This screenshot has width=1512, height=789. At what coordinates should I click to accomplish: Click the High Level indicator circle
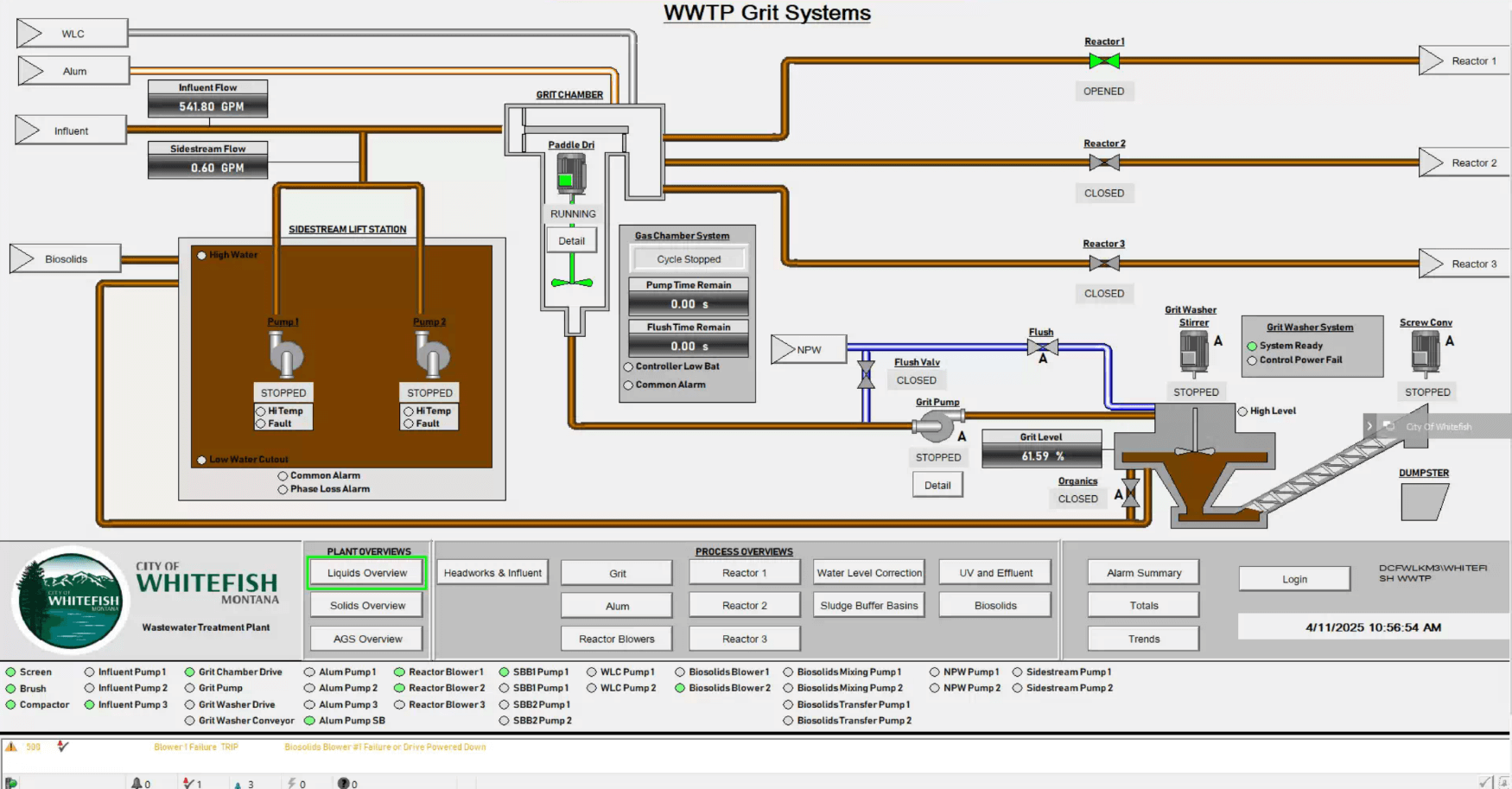(1242, 411)
